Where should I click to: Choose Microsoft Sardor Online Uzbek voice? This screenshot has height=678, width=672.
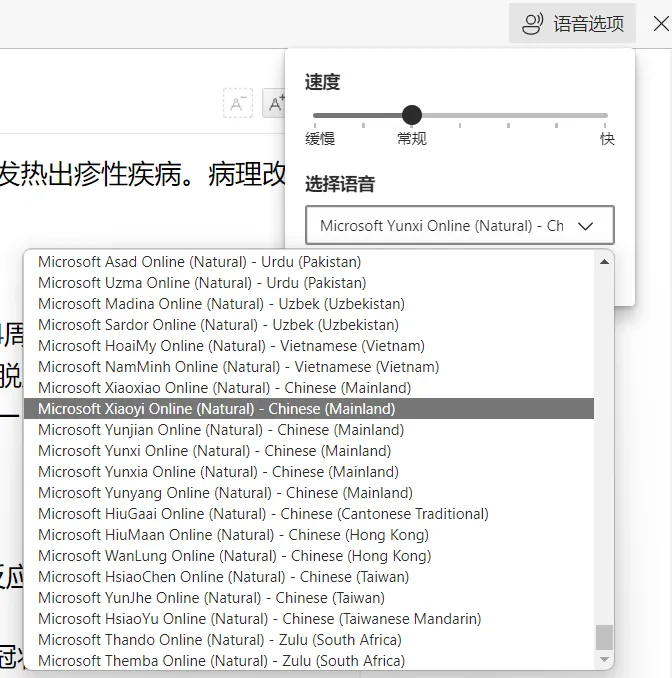pyautogui.click(x=309, y=325)
